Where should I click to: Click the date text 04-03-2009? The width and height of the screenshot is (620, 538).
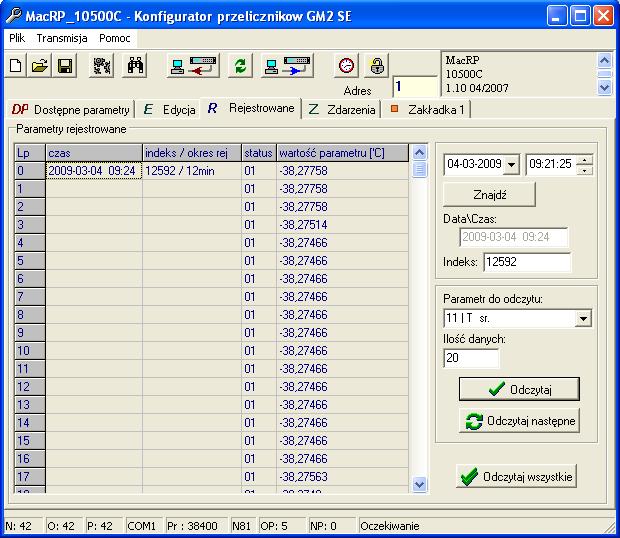(474, 164)
